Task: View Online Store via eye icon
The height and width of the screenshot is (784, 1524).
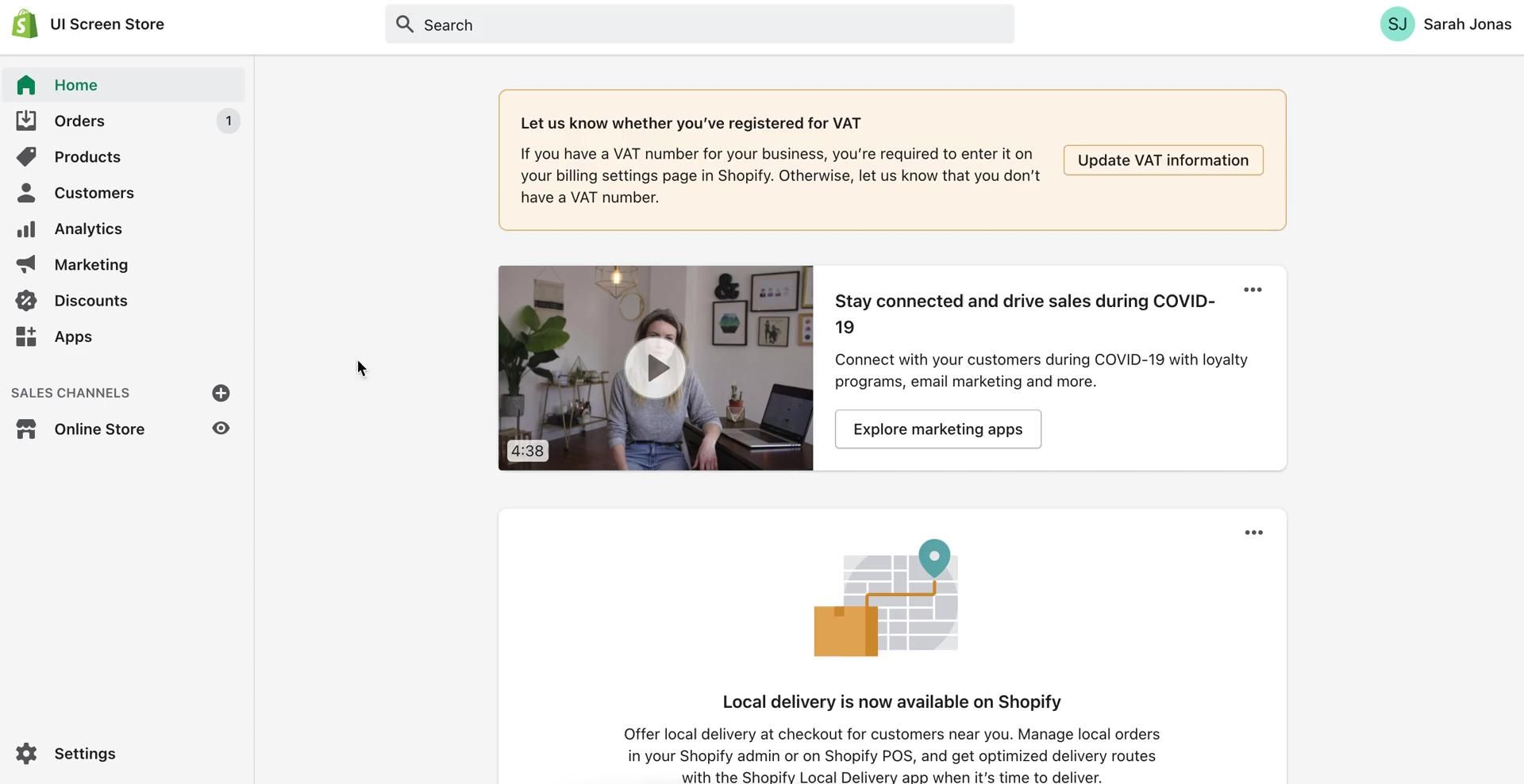Action: tap(221, 429)
